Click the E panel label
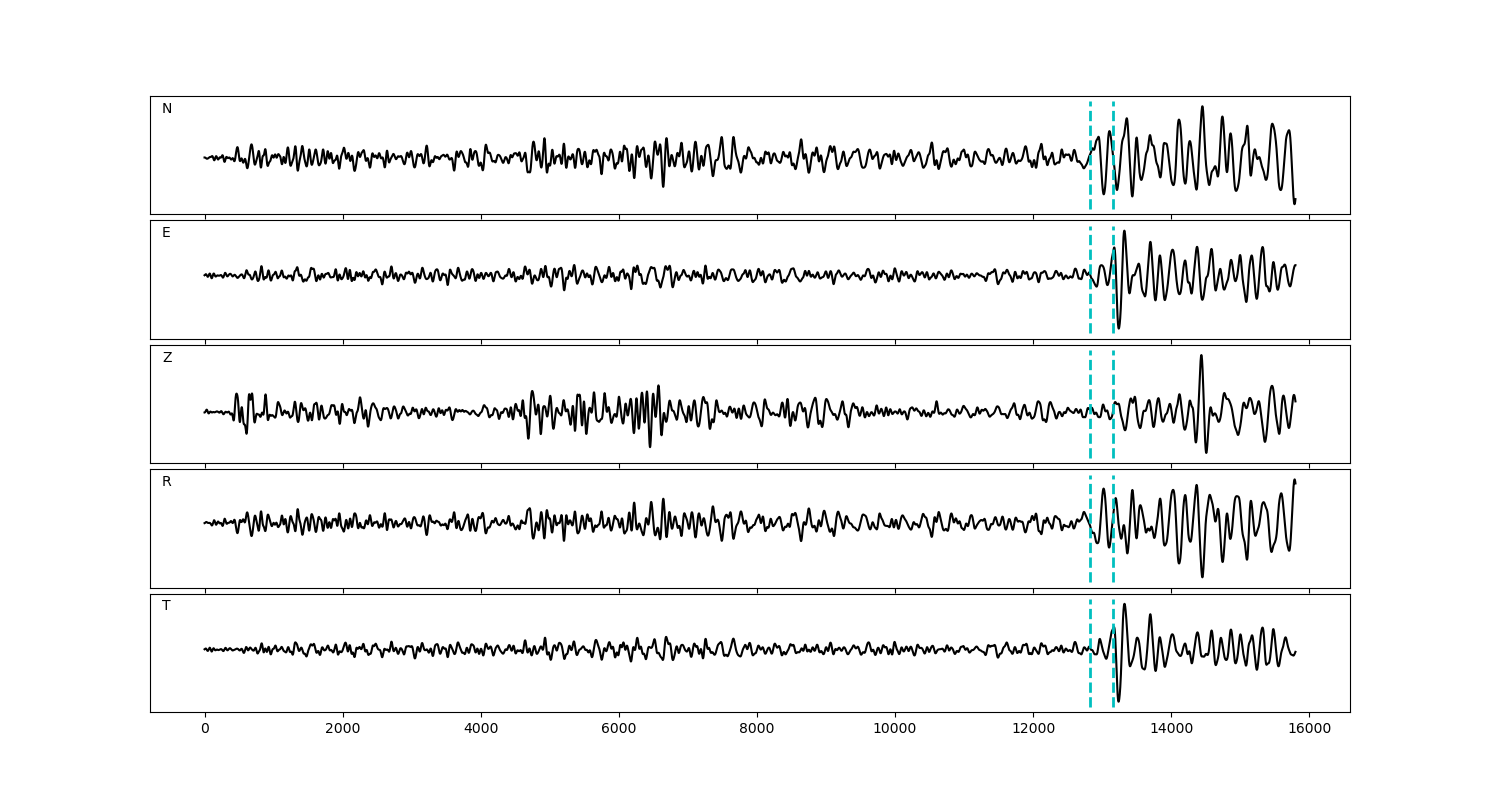Viewport: 1500px width, 800px height. 166,233
